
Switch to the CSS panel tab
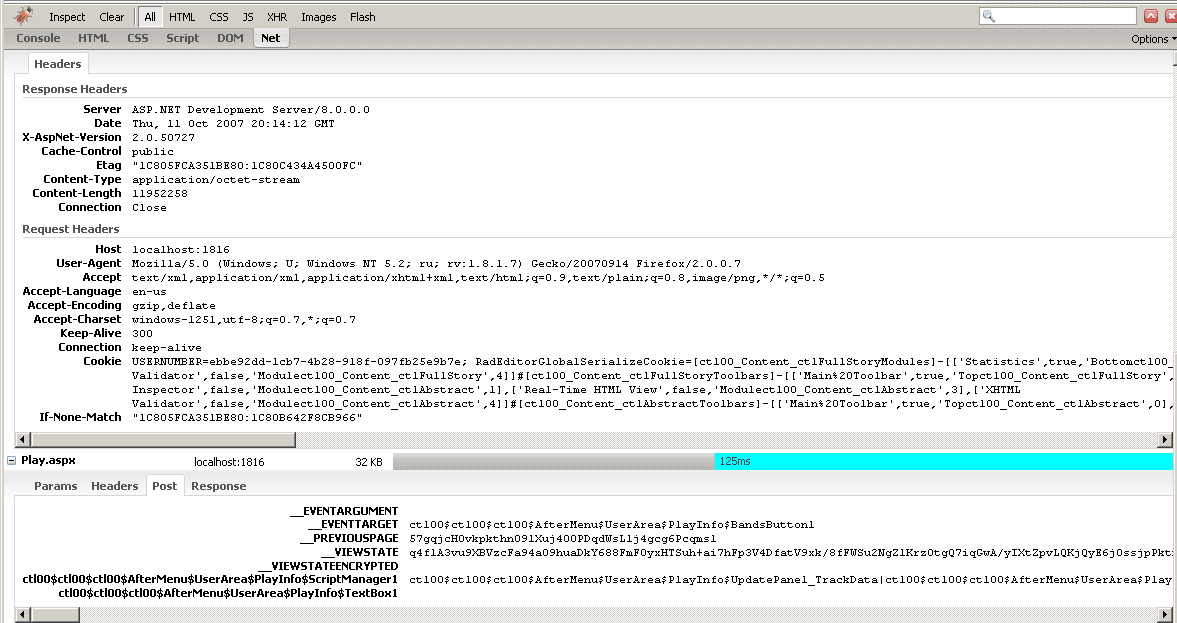[x=137, y=38]
